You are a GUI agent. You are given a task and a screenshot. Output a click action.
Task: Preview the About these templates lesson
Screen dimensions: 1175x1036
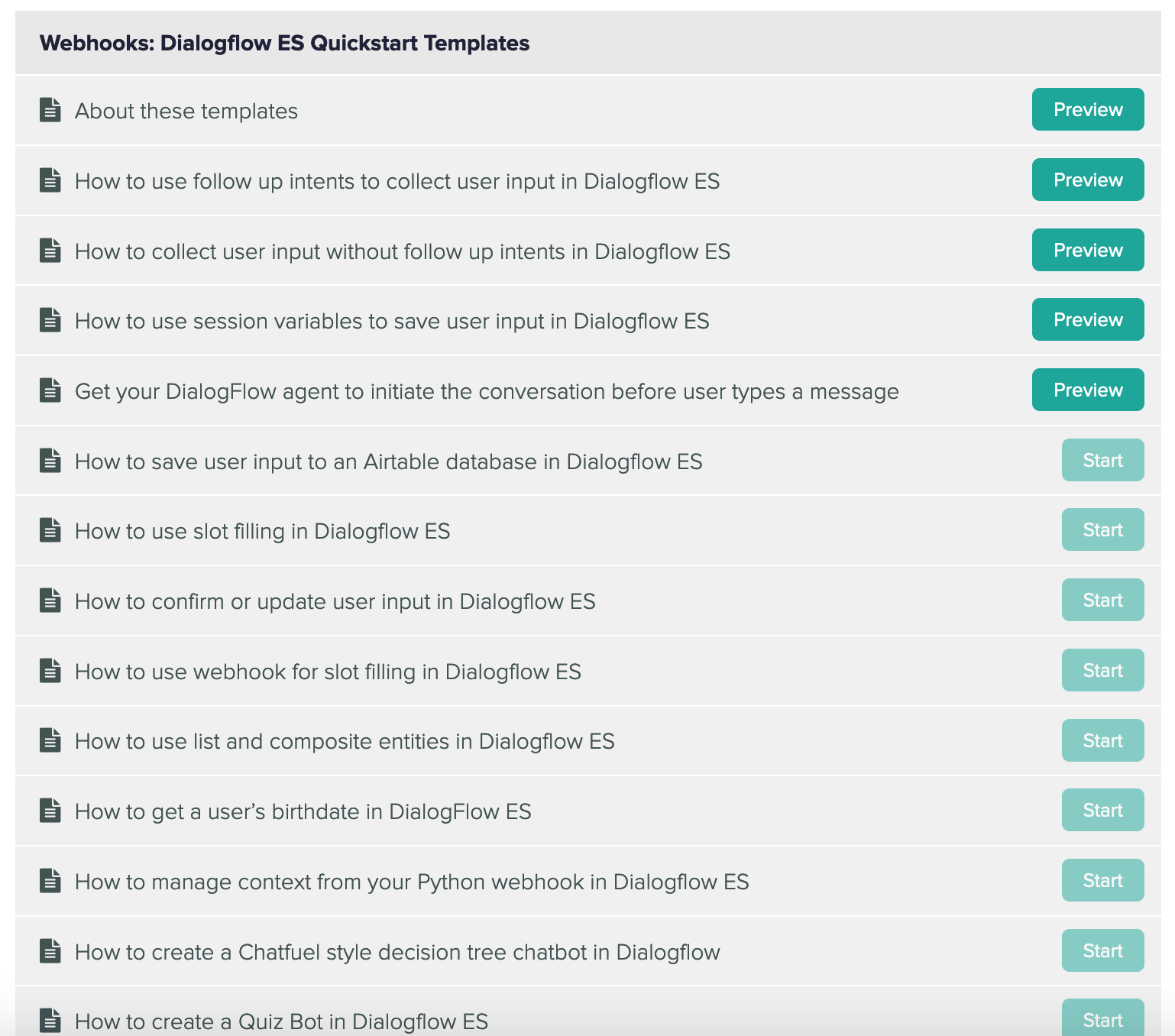click(1088, 109)
